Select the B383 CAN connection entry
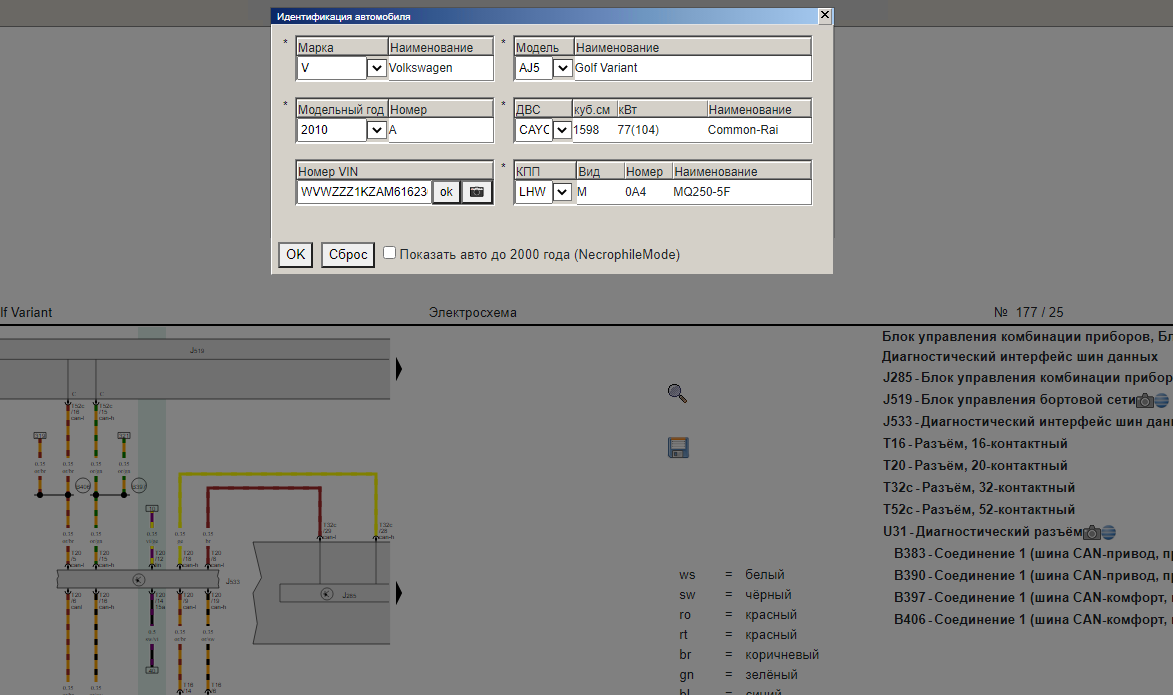This screenshot has width=1173, height=695. pos(1033,554)
